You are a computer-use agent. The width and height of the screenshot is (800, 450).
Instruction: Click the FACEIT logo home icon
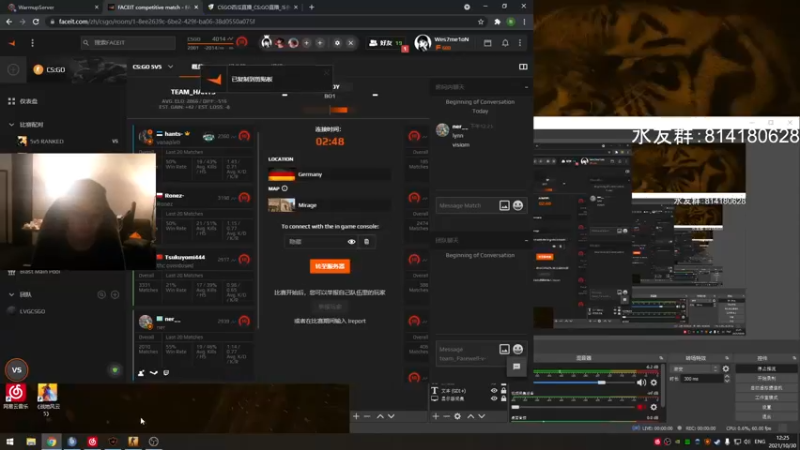click(x=12, y=43)
